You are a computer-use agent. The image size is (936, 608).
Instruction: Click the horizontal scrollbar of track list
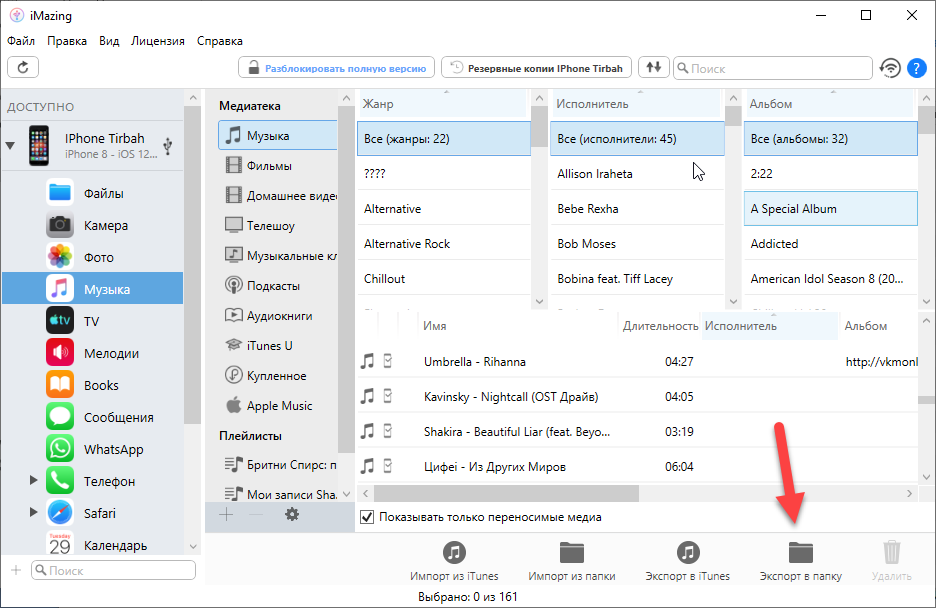point(506,493)
